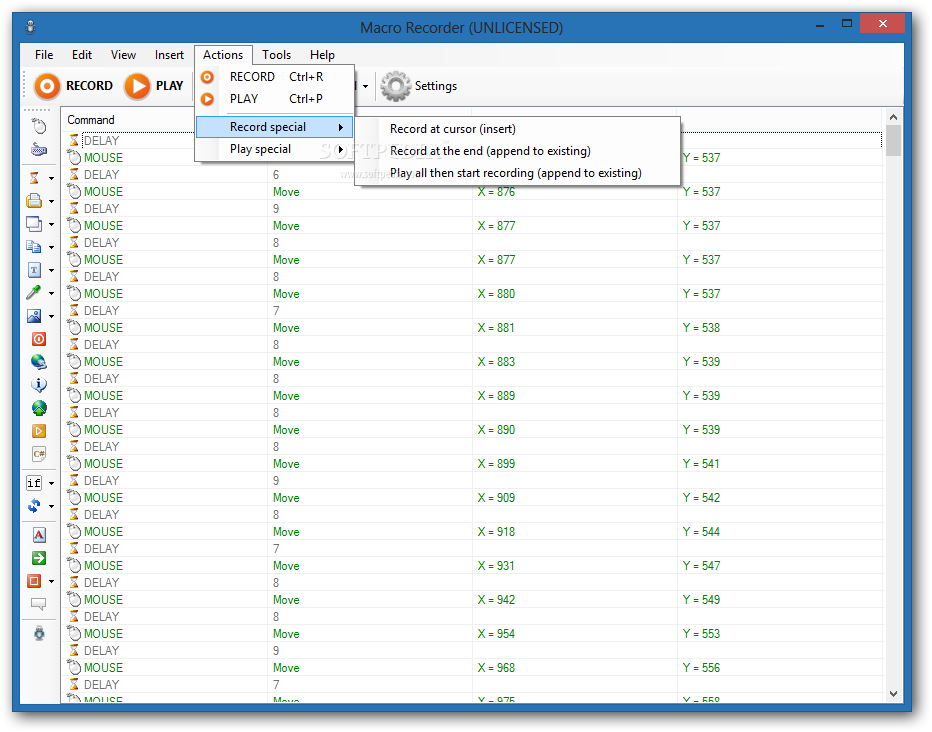Click the image picture icon in sidebar
932x732 pixels.
click(x=34, y=315)
